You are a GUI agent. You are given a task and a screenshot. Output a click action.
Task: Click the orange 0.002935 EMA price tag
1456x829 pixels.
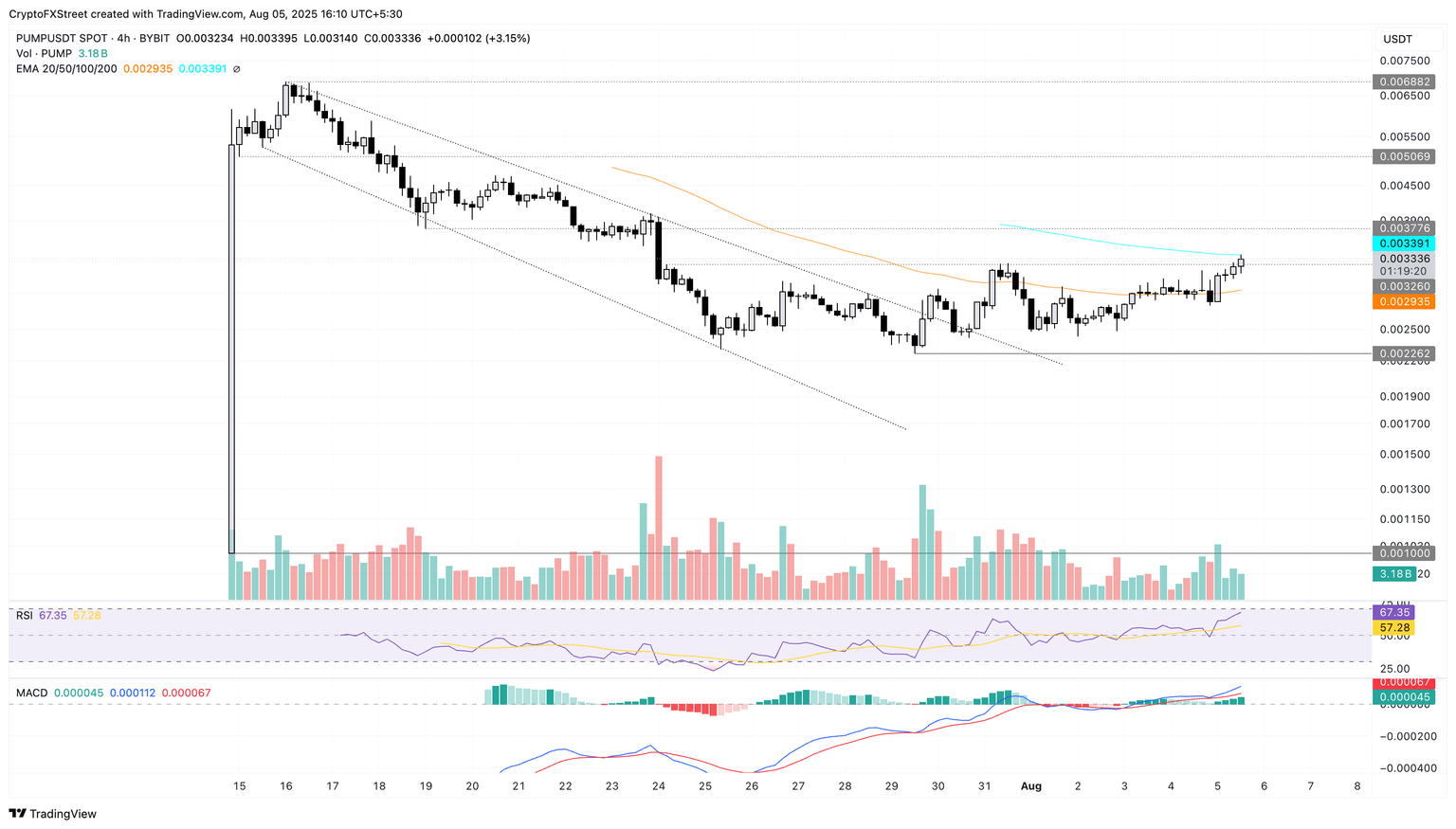pyautogui.click(x=1404, y=301)
